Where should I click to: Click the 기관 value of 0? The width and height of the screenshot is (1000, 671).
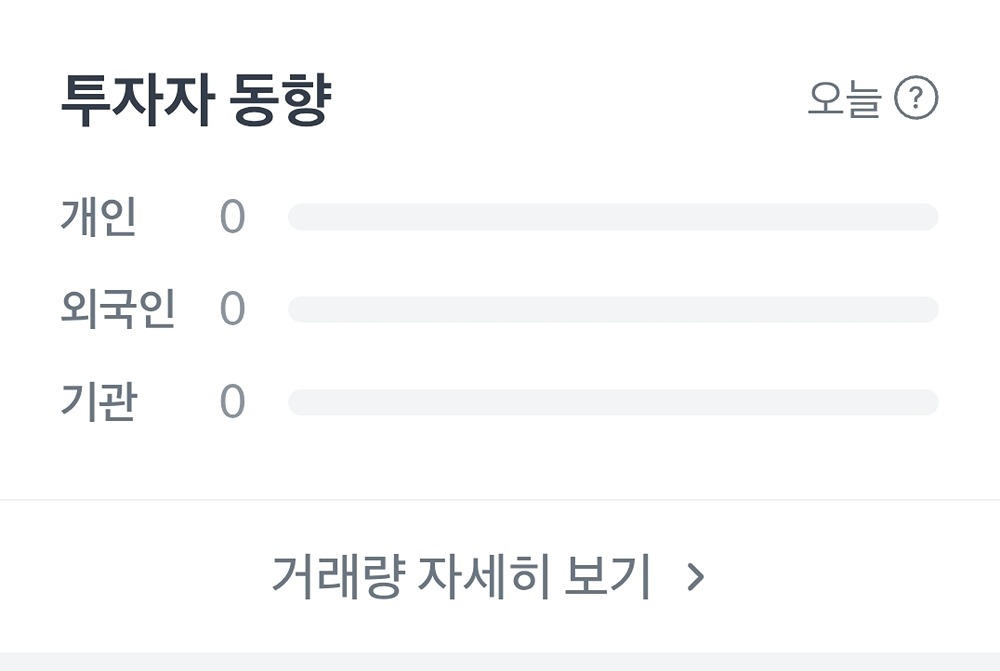[x=232, y=402]
